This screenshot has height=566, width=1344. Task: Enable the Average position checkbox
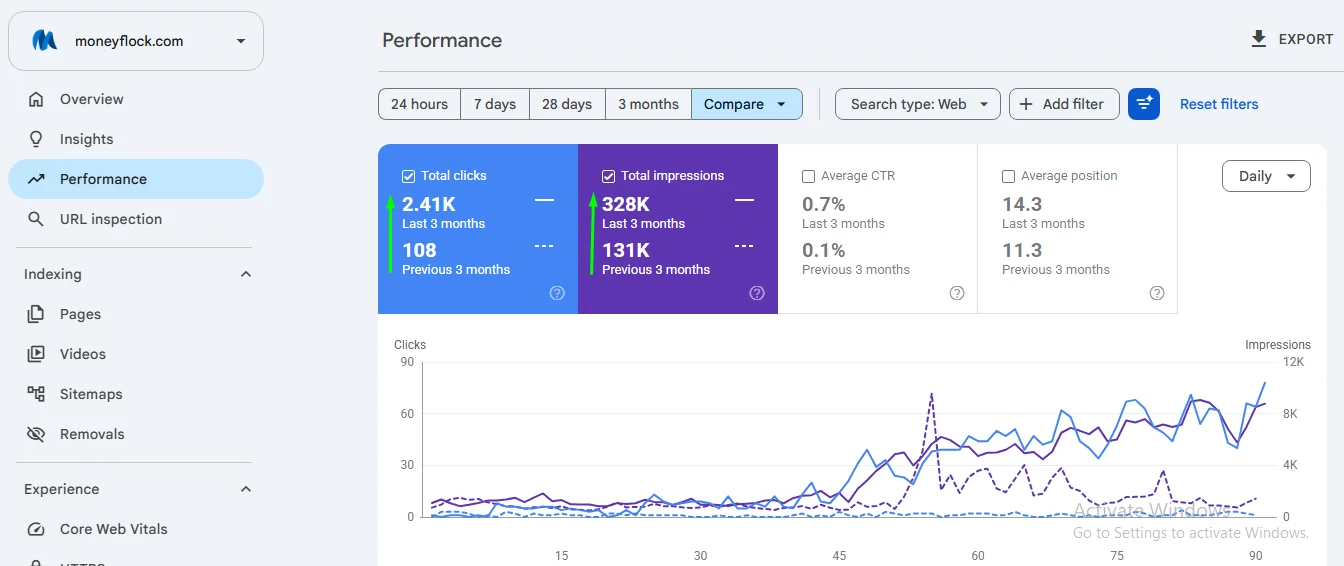(1008, 176)
